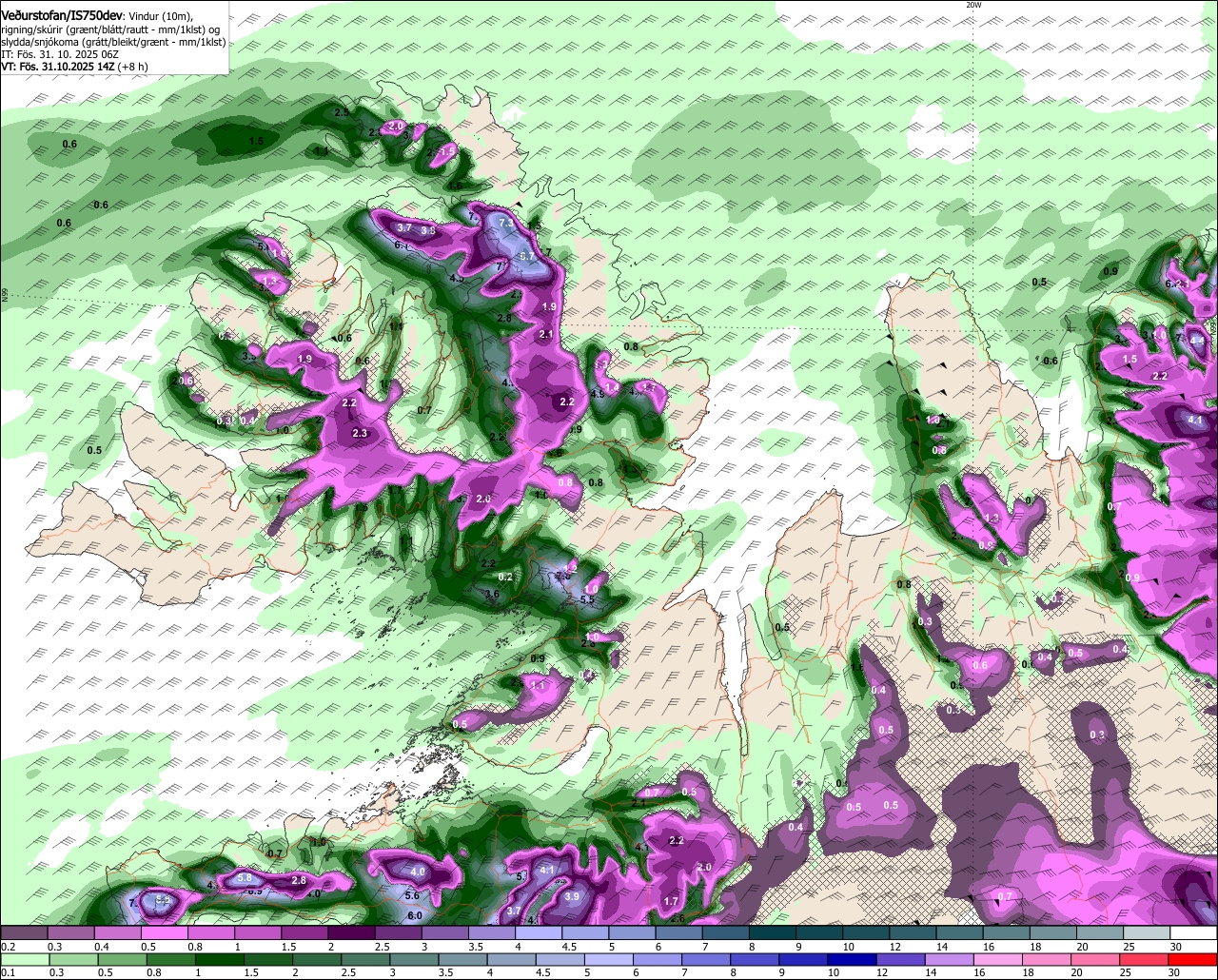The image size is (1218, 980).
Task: Click the light lavender upper-legend swatch starting at 4
Action: 539,932
